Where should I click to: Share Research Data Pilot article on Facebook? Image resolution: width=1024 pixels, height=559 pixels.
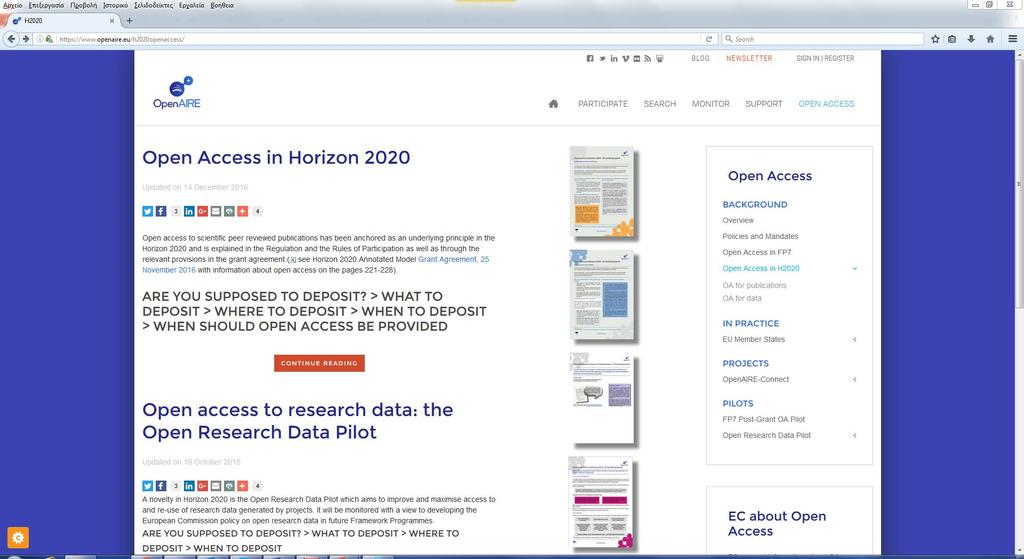161,486
